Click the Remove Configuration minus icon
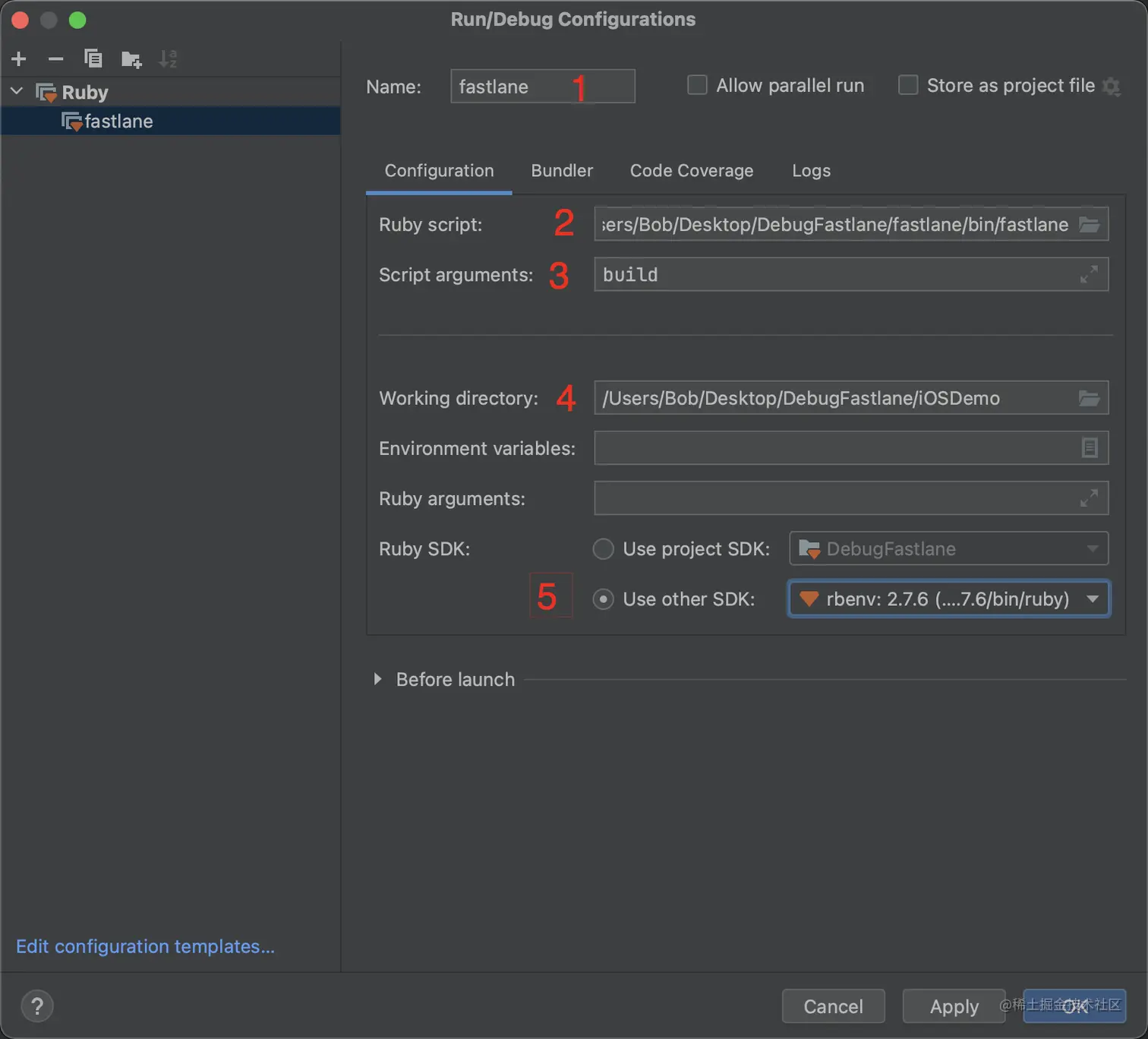Screen dimensions: 1148x1039 coord(55,58)
